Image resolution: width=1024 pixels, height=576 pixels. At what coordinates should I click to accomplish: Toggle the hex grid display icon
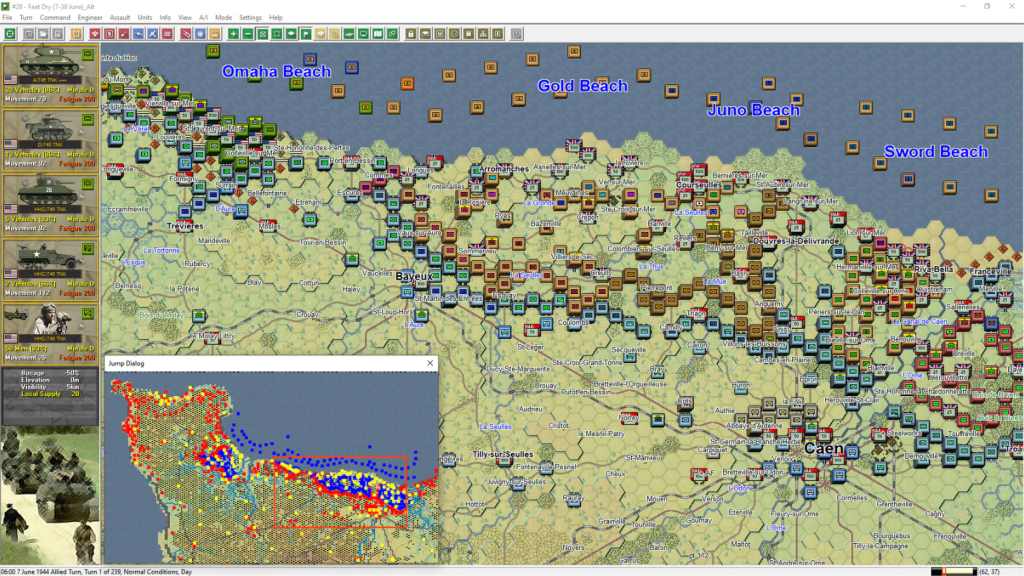point(263,34)
